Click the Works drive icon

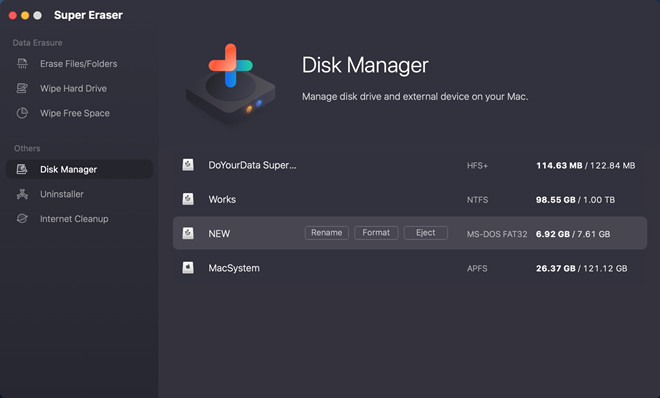click(188, 199)
